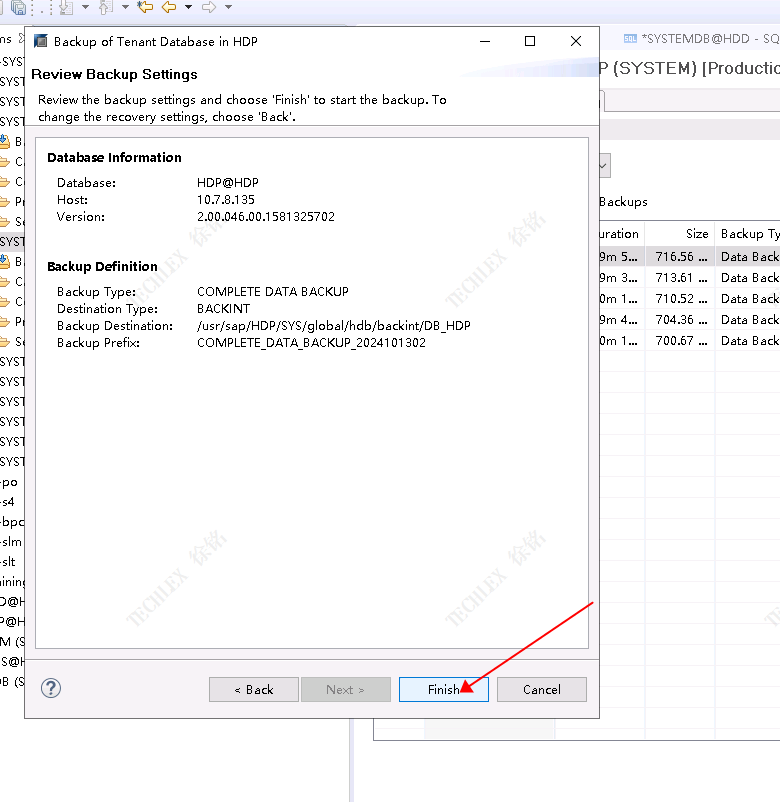Go back with the Back button
This screenshot has height=802, width=780.
(x=253, y=689)
